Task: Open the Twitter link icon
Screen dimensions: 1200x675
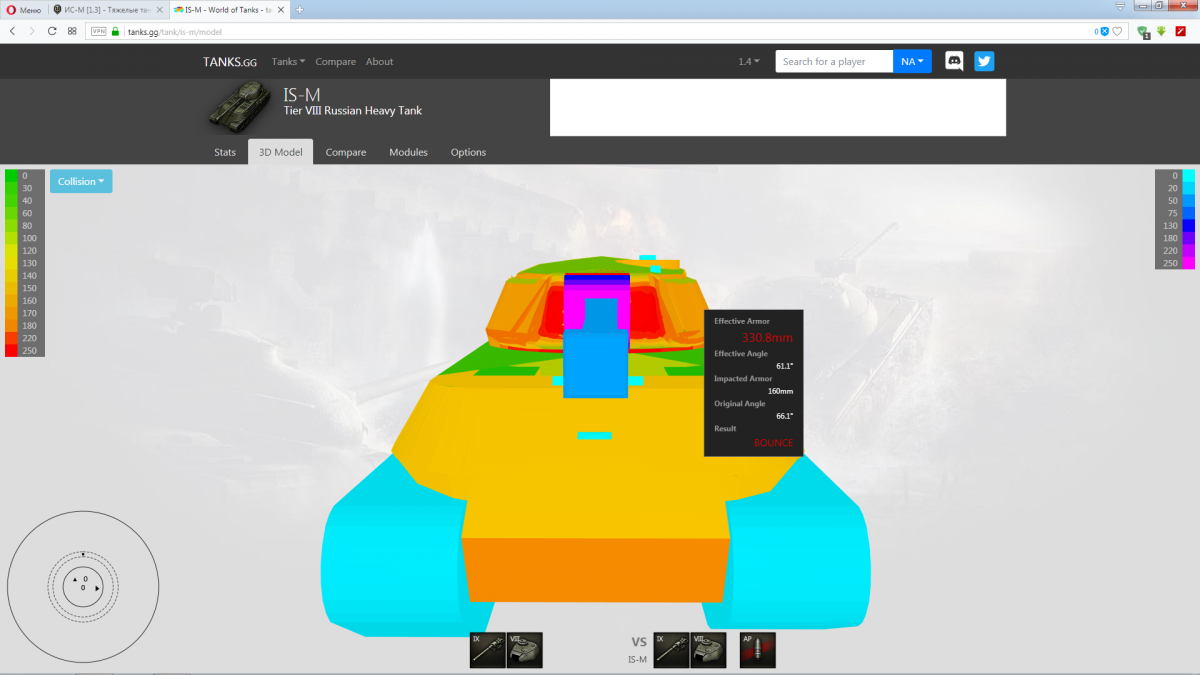Action: 984,61
